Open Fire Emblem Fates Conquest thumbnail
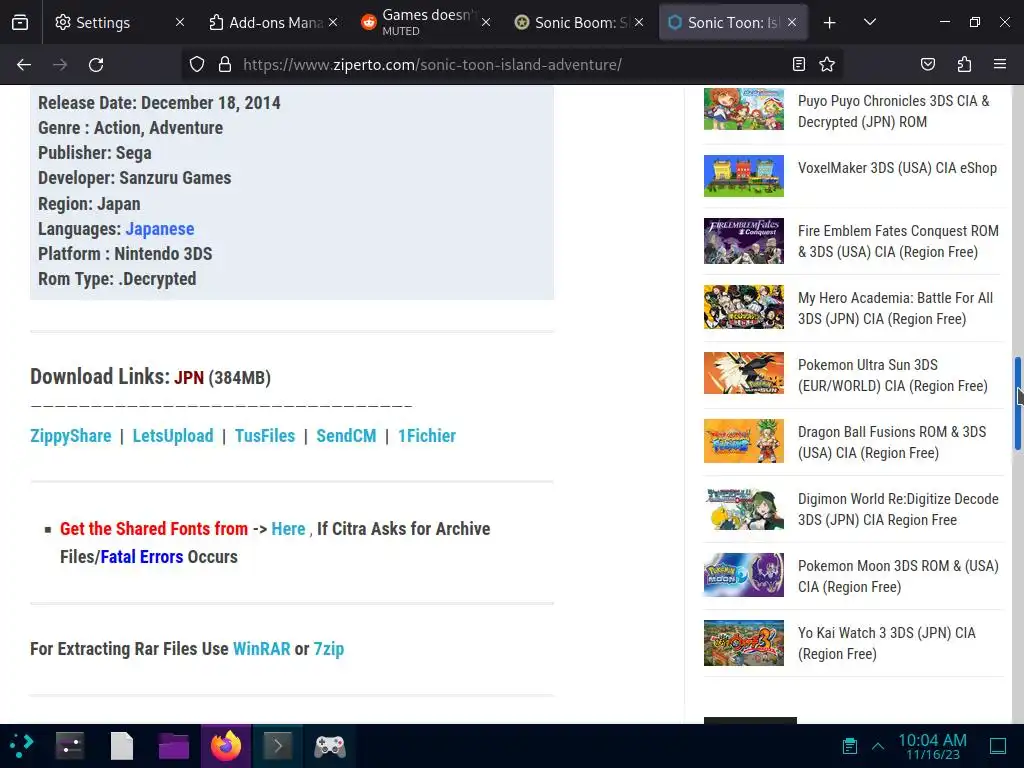 (744, 241)
